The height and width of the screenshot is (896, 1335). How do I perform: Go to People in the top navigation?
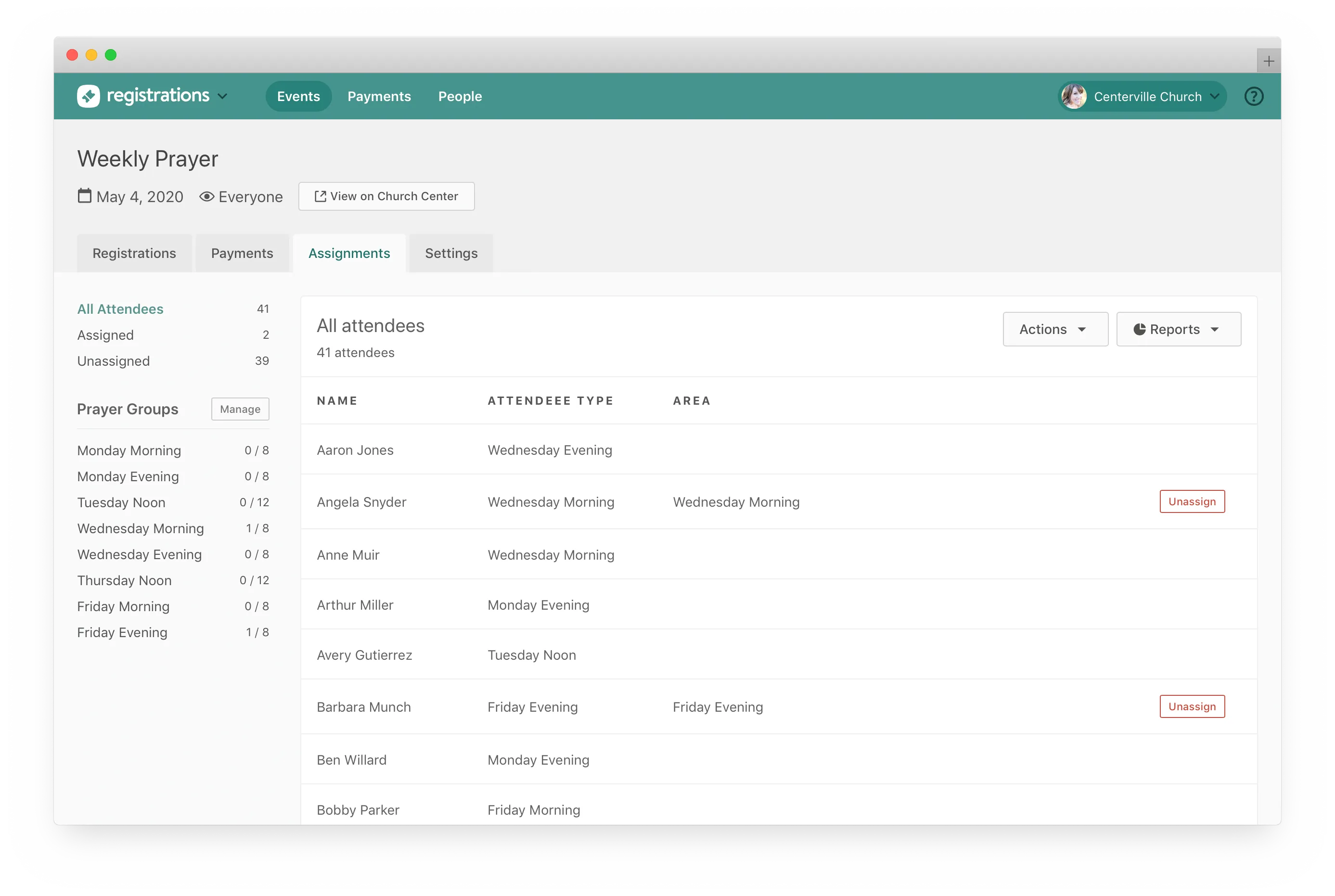(x=460, y=97)
